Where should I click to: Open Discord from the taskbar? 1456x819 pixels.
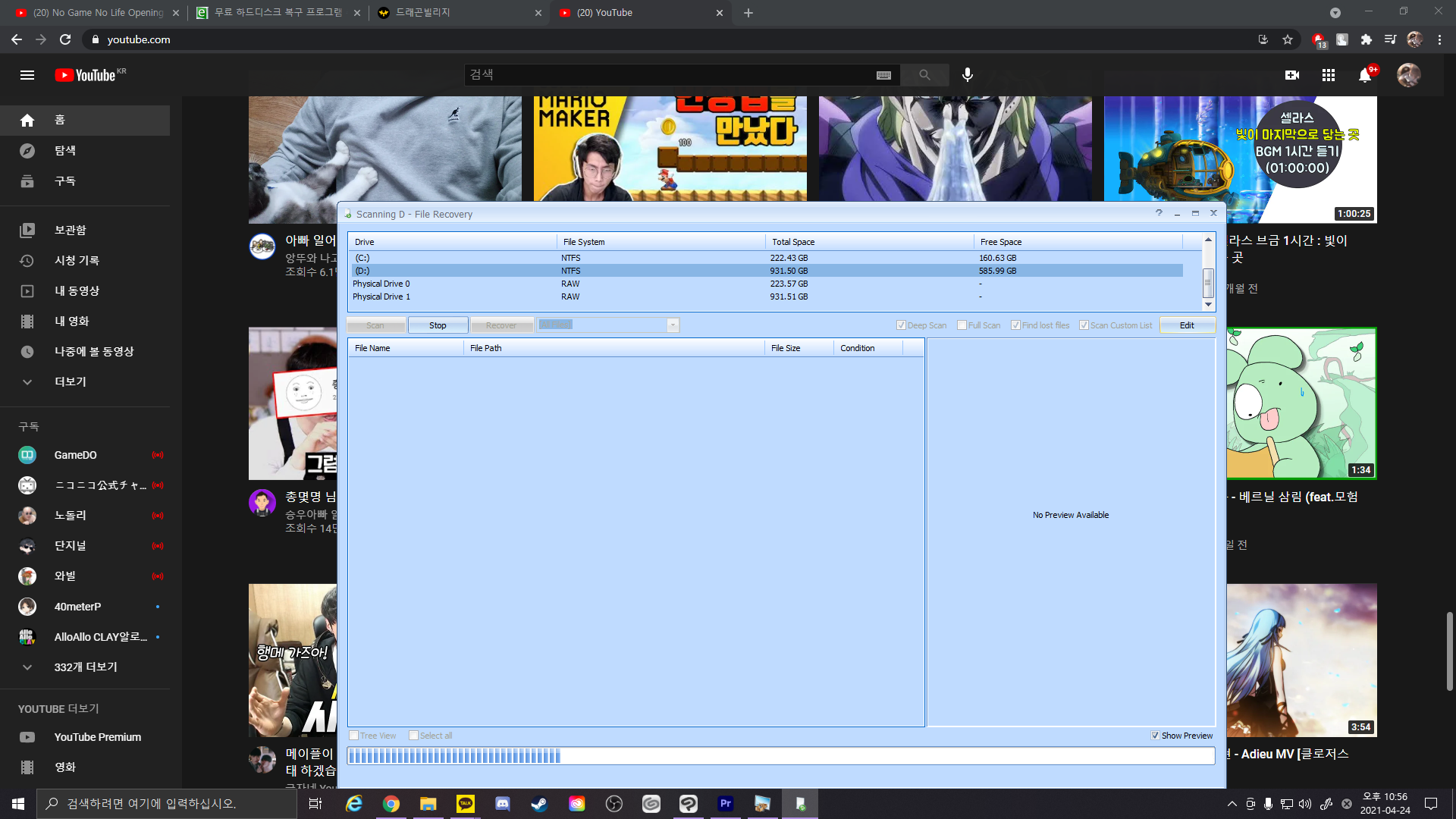click(502, 804)
